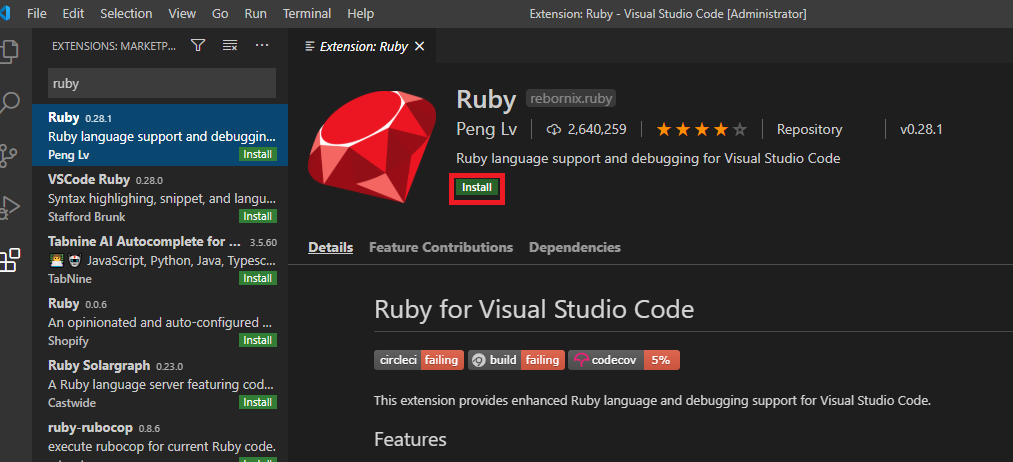Open the extensions panel more actions menu
This screenshot has width=1013, height=462.
[262, 45]
